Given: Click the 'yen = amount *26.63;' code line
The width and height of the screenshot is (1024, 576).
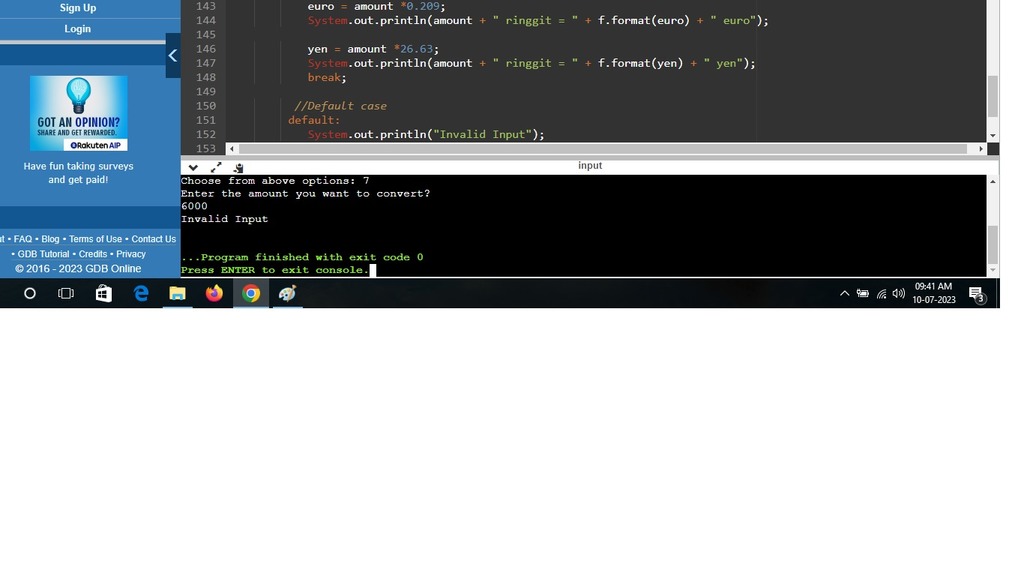Looking at the screenshot, I should coord(374,49).
